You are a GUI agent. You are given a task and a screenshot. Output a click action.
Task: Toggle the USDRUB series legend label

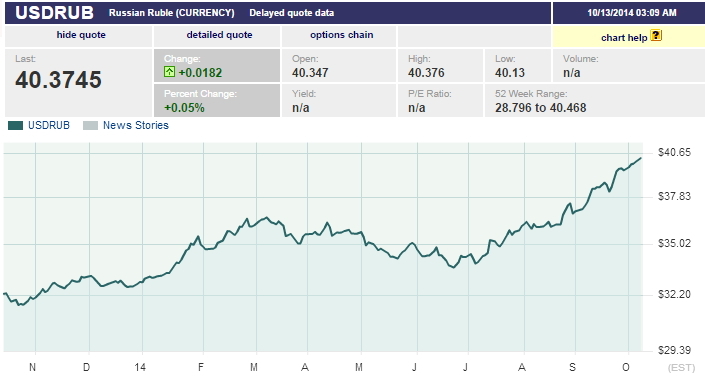(49, 125)
